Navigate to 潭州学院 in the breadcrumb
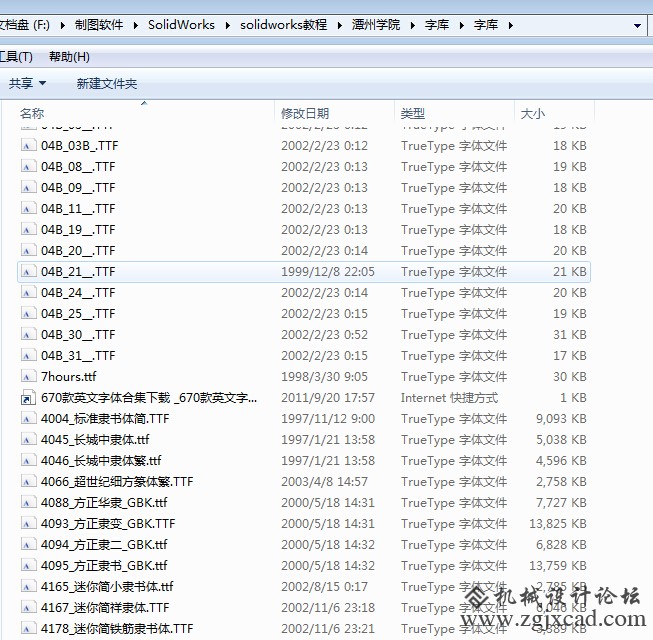The image size is (653, 640). [x=376, y=25]
